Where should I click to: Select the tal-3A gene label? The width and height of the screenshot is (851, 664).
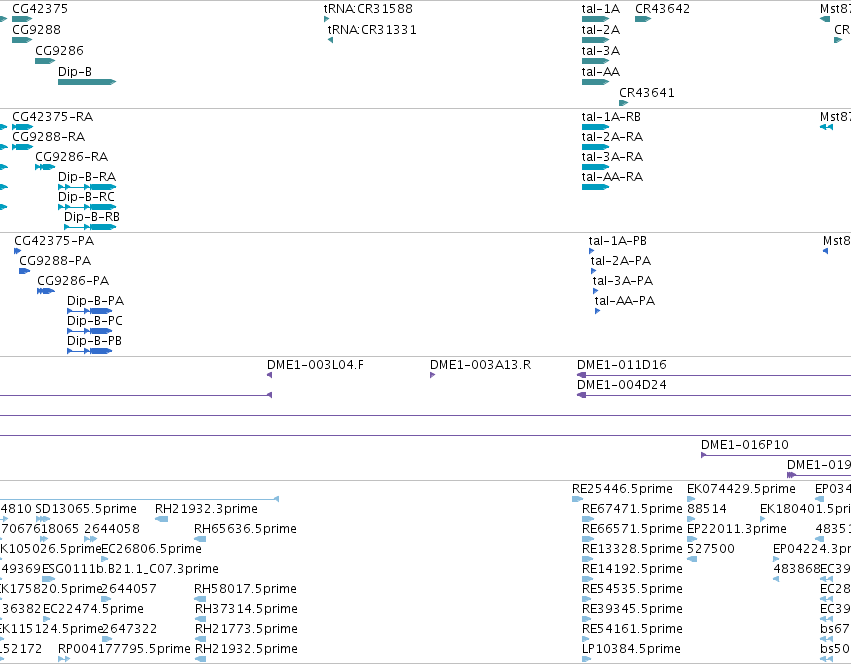[600, 50]
